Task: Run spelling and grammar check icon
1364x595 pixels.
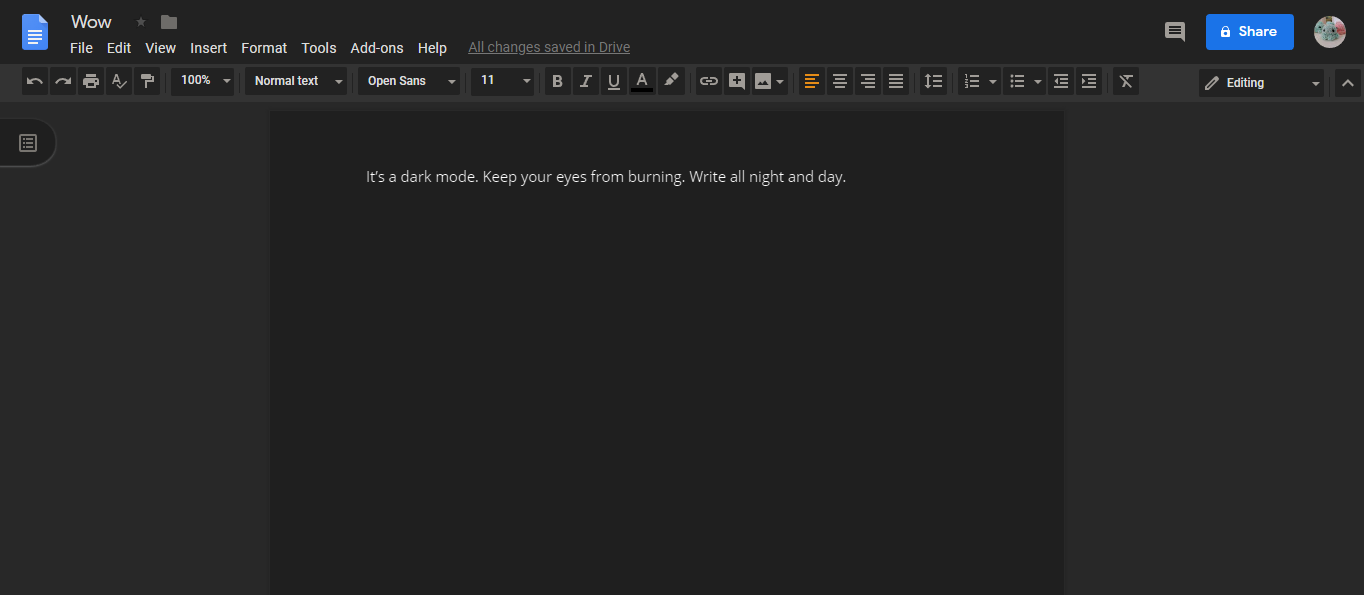Action: pos(119,81)
